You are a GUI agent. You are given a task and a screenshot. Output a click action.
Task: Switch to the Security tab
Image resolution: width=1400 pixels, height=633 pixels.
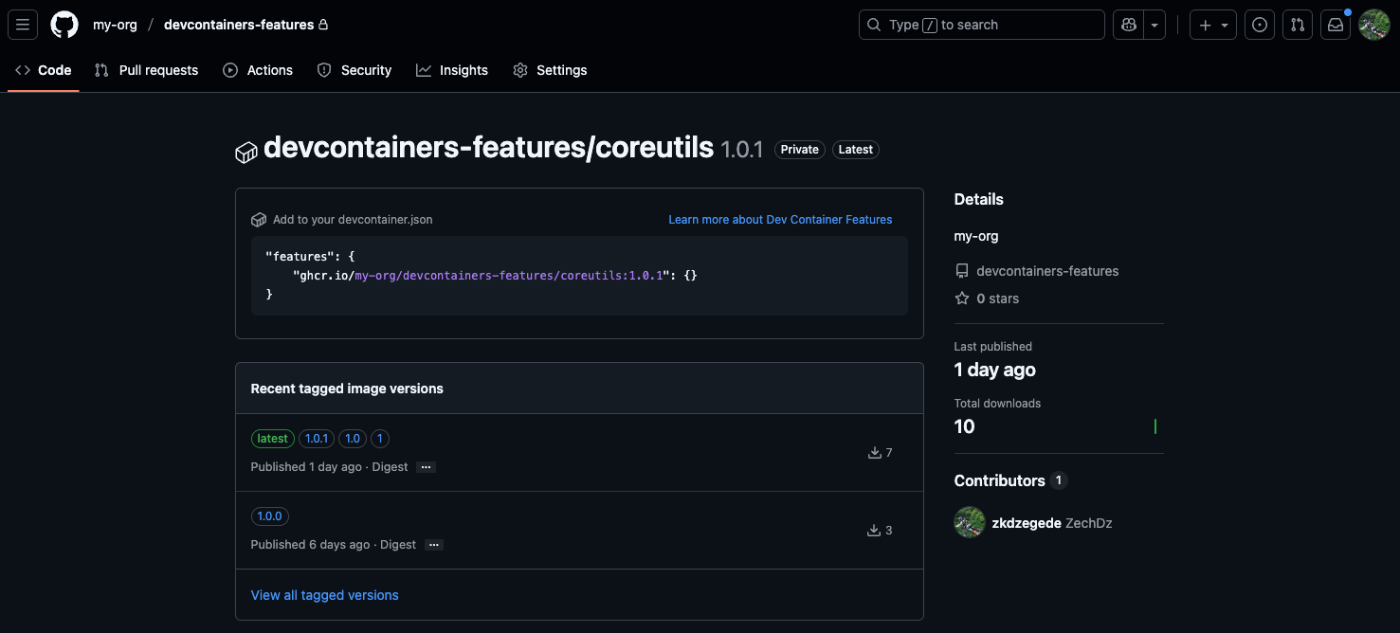(354, 70)
